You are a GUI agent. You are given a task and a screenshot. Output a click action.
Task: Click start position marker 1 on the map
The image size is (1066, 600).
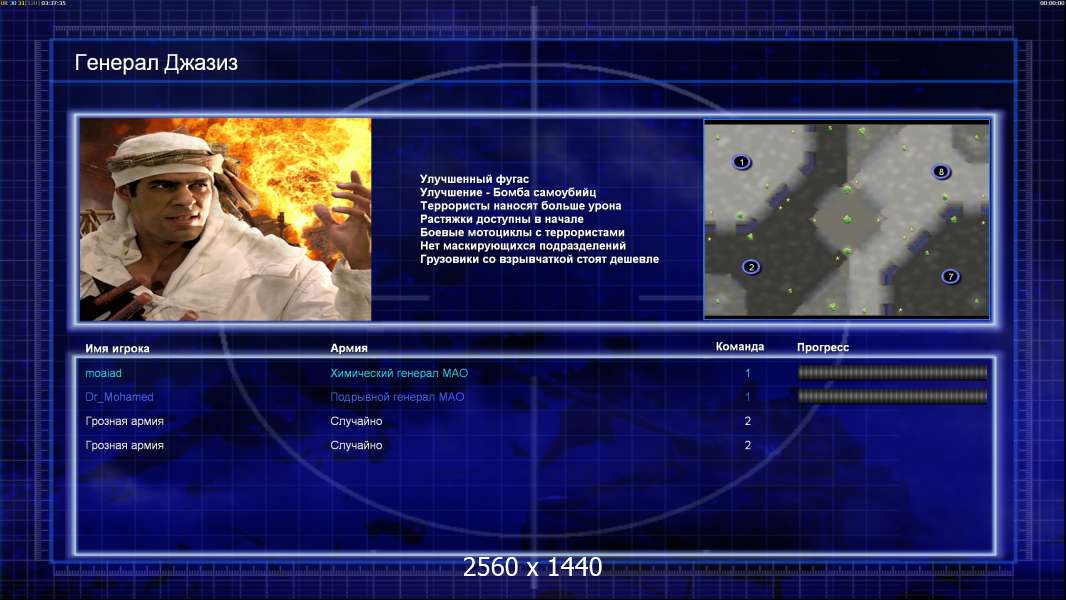[741, 162]
